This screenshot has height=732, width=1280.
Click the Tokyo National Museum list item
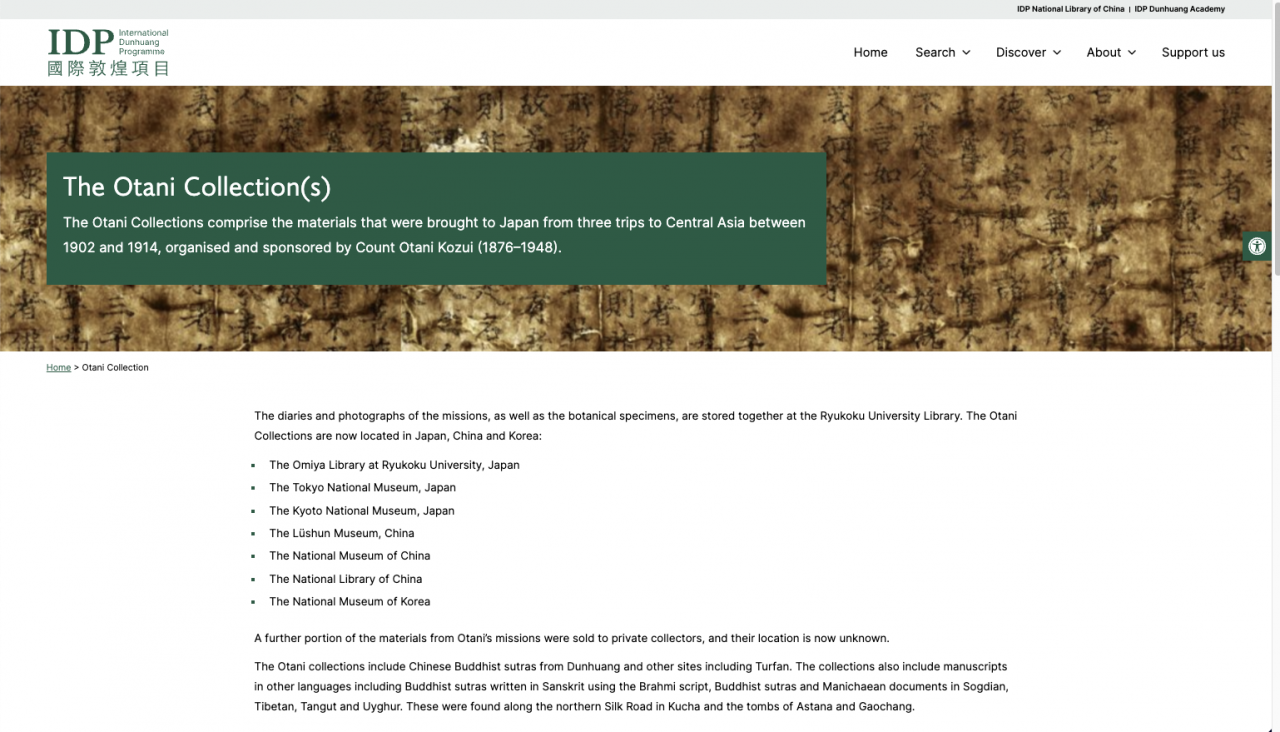click(362, 488)
